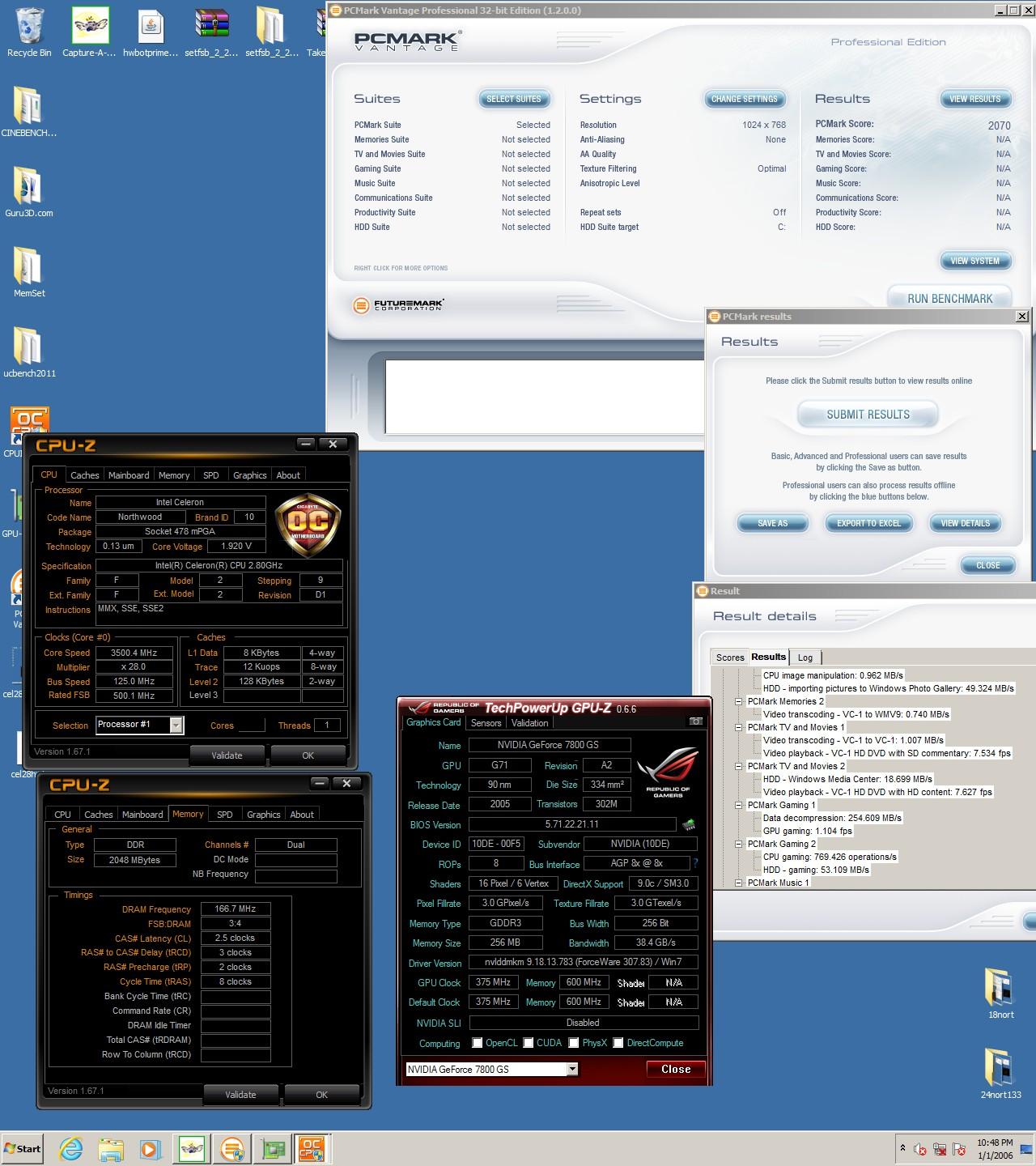This screenshot has width=1036, height=1166.
Task: Collapse the PCMark TV and Movies 2 node
Action: [738, 766]
